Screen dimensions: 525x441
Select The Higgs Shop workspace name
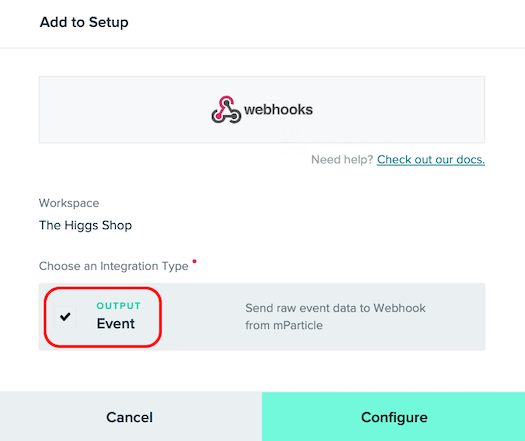tap(85, 225)
